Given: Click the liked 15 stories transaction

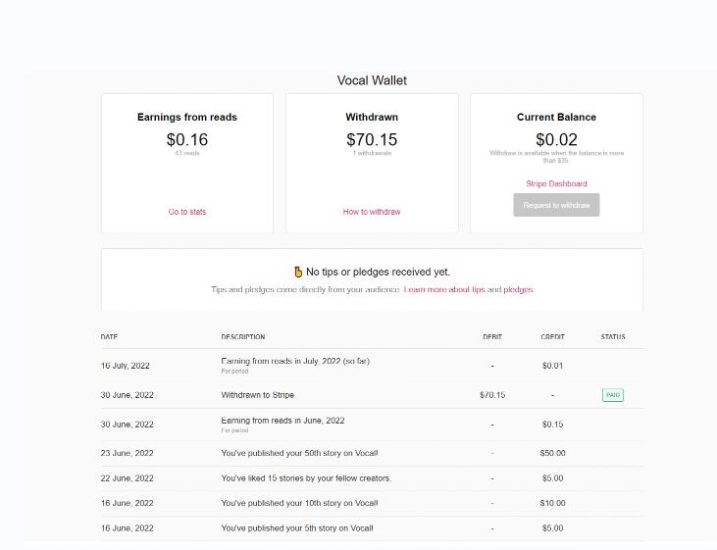Looking at the screenshot, I should (x=305, y=478).
